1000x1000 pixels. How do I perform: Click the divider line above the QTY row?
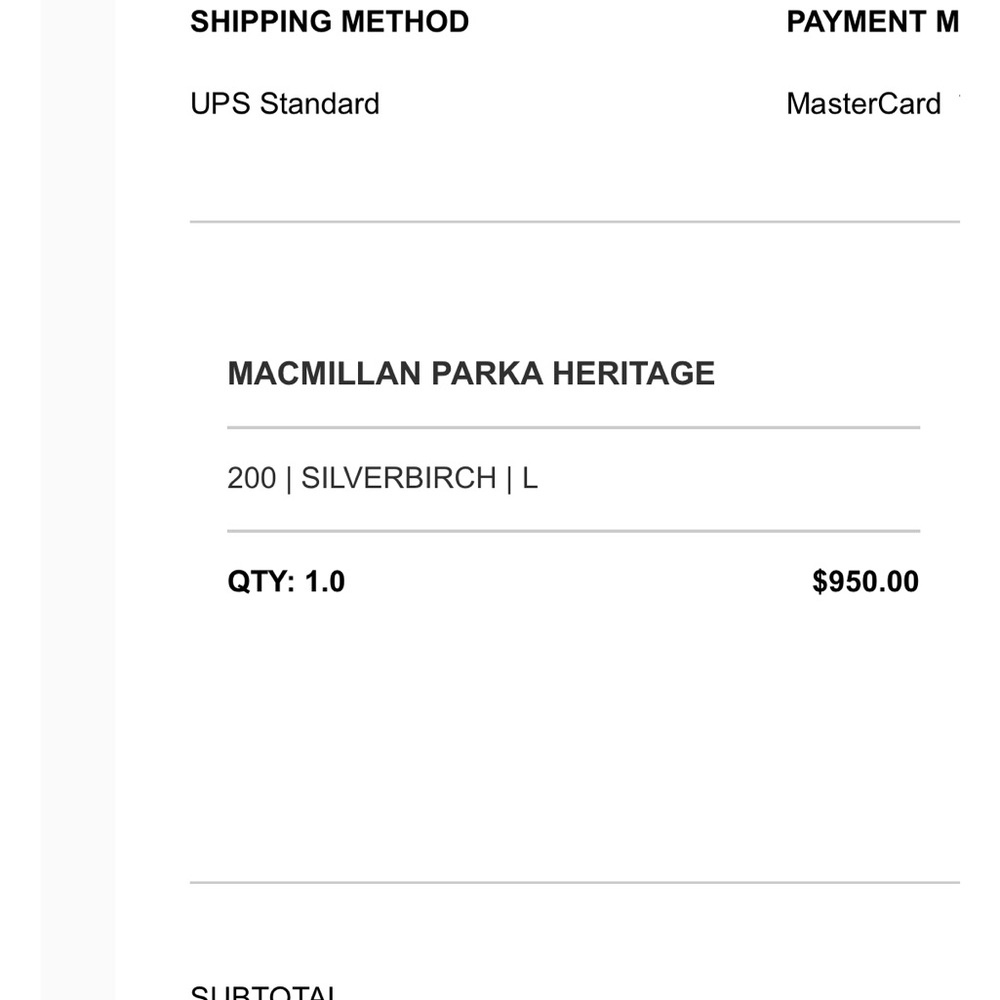pos(573,531)
